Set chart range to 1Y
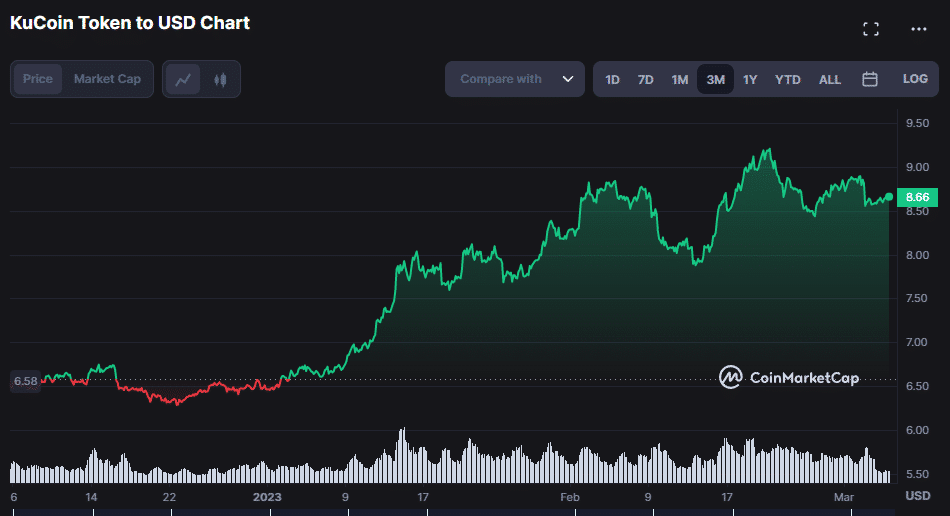 tap(750, 79)
